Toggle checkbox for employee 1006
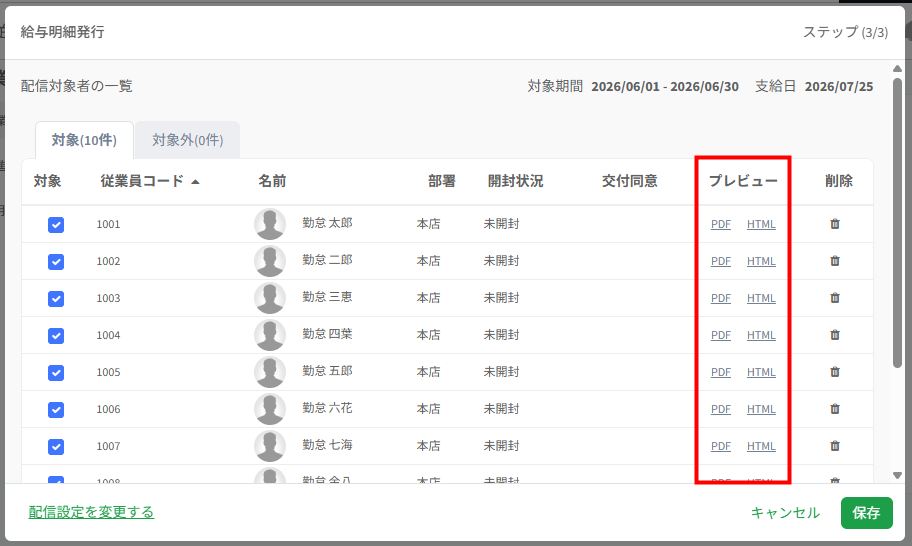Image resolution: width=912 pixels, height=546 pixels. click(56, 409)
